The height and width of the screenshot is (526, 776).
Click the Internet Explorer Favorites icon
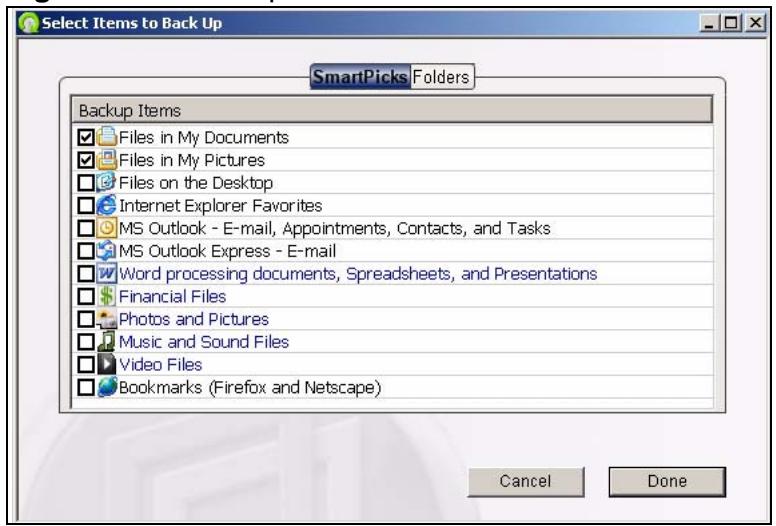(106, 205)
